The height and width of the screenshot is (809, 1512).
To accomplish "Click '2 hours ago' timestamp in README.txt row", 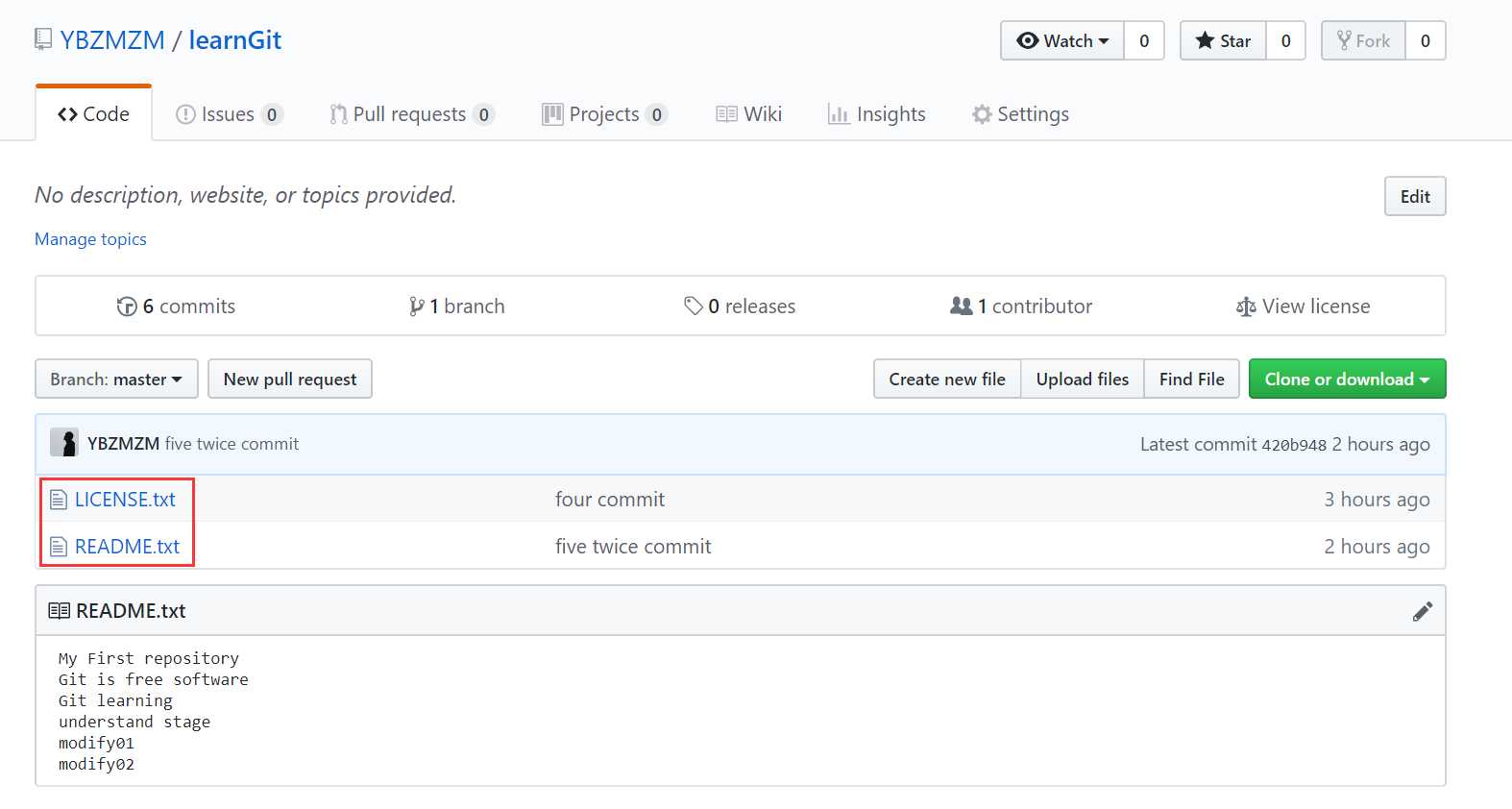I will click(x=1377, y=547).
